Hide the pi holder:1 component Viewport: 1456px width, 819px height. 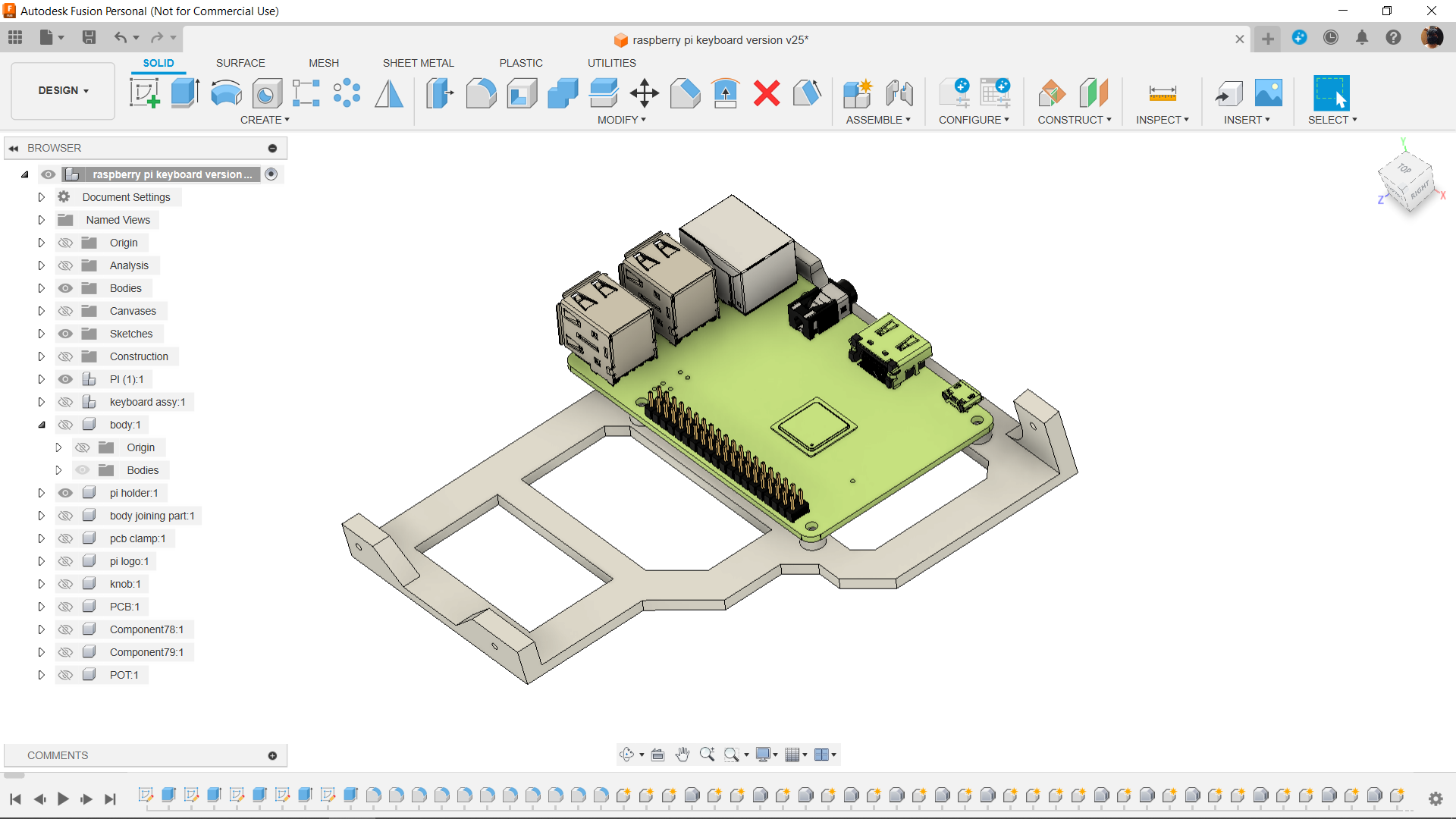(66, 493)
